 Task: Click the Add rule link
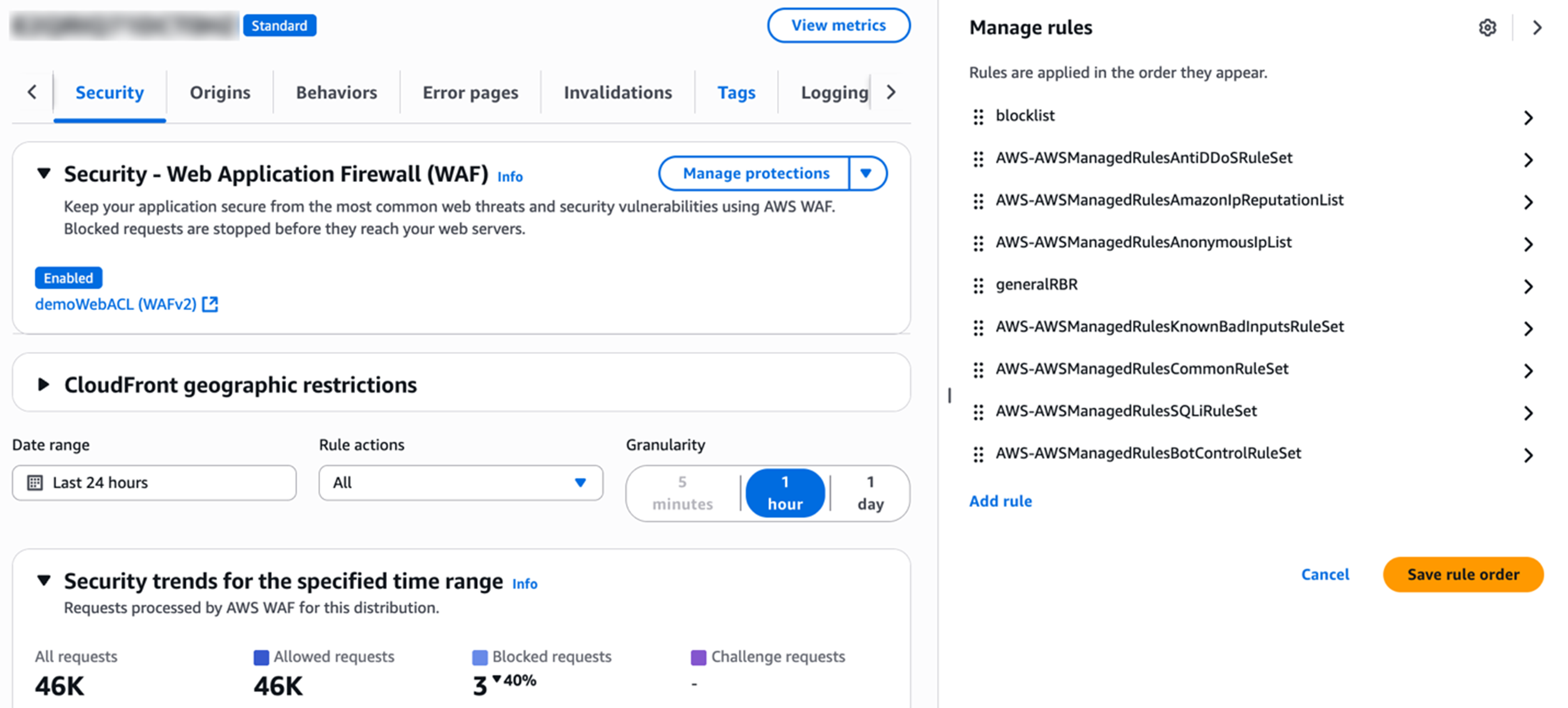[1000, 501]
